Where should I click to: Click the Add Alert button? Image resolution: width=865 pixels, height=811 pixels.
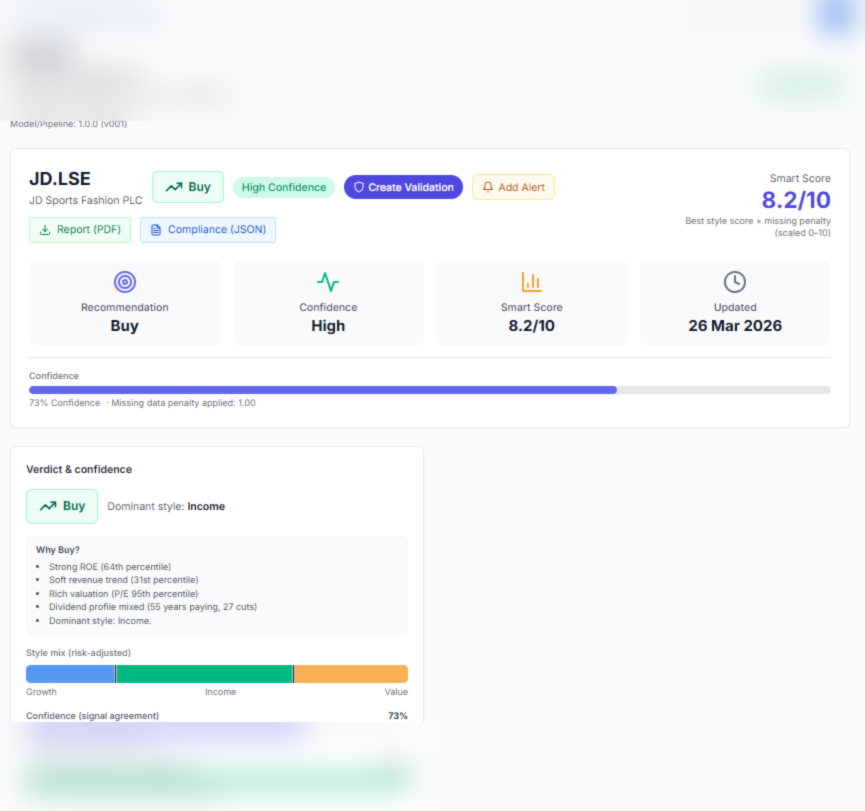point(513,188)
